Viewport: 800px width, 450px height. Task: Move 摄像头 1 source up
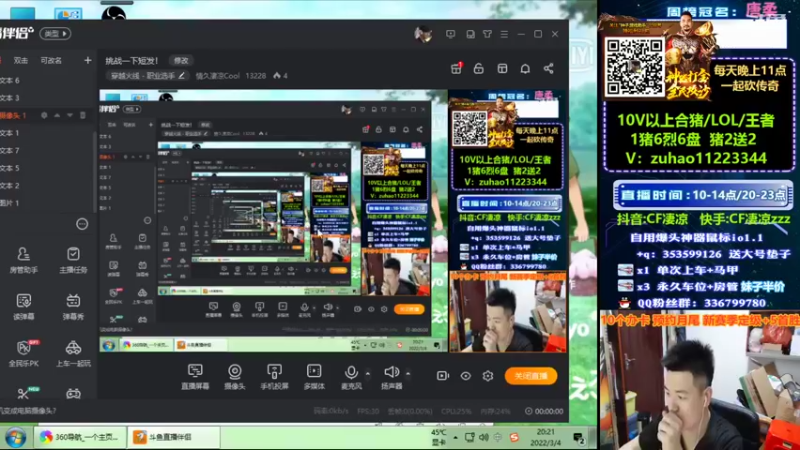pyautogui.click(x=57, y=115)
